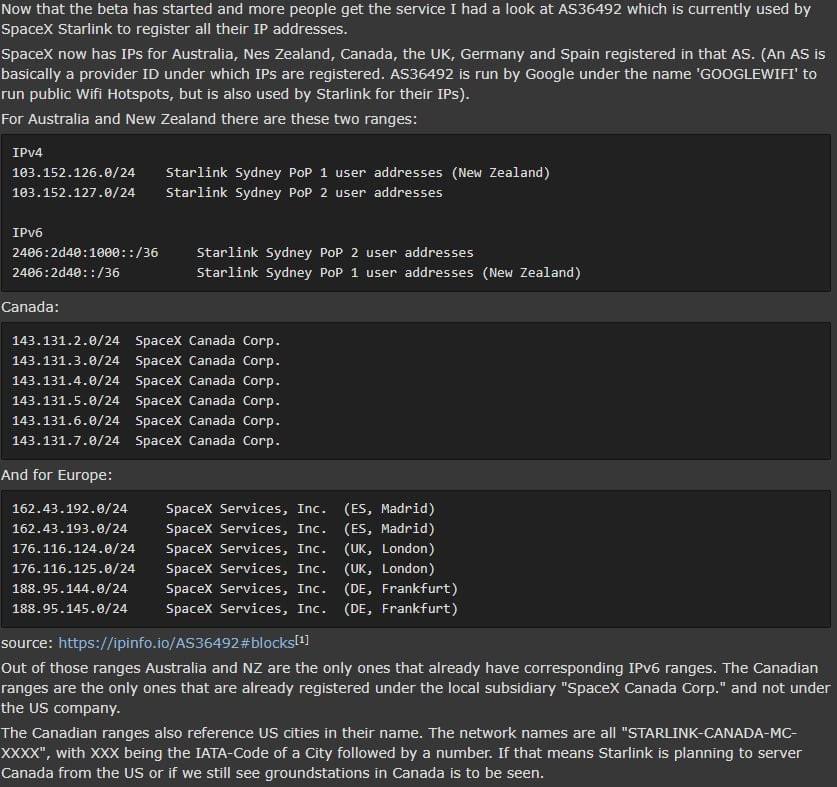
Task: Click the 143.131.7.0/24 Canada range
Action: pos(66,441)
